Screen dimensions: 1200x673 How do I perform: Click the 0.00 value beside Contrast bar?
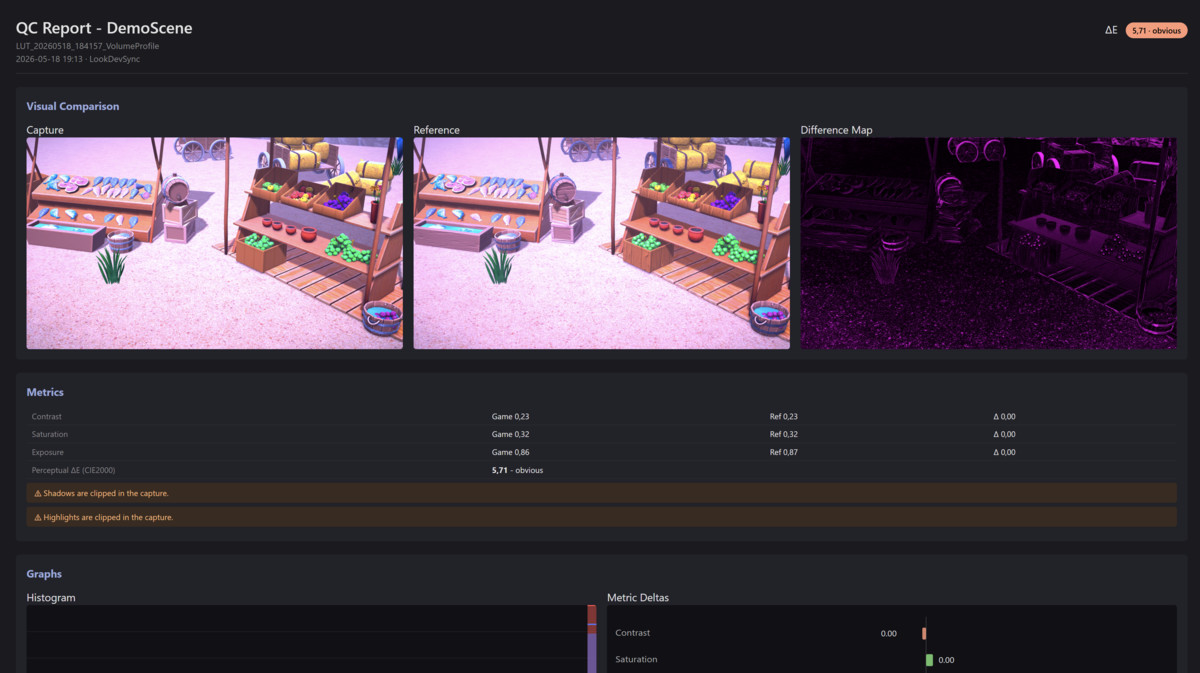coord(889,633)
